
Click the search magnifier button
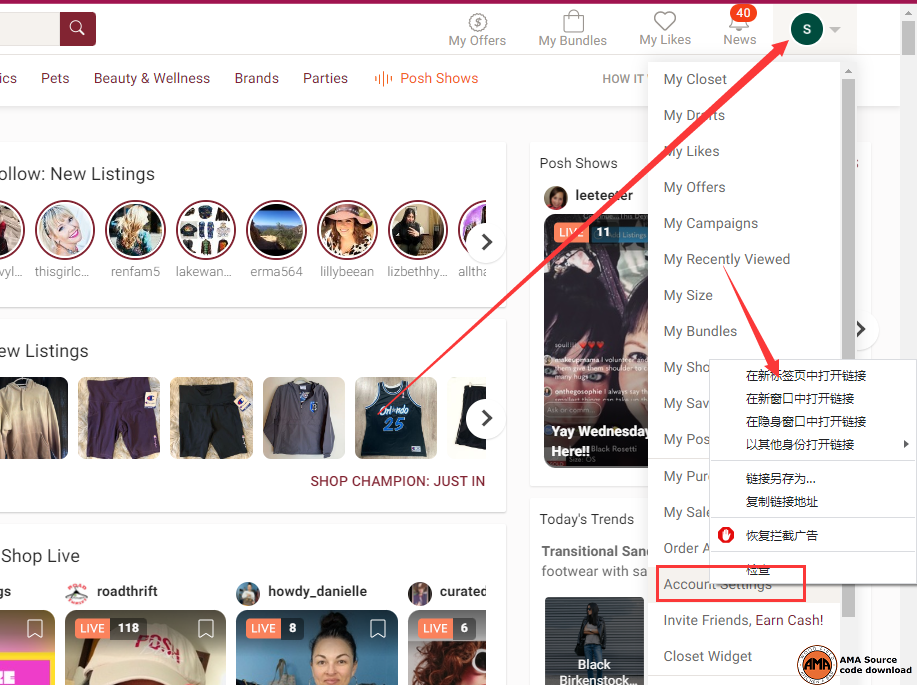pos(78,29)
